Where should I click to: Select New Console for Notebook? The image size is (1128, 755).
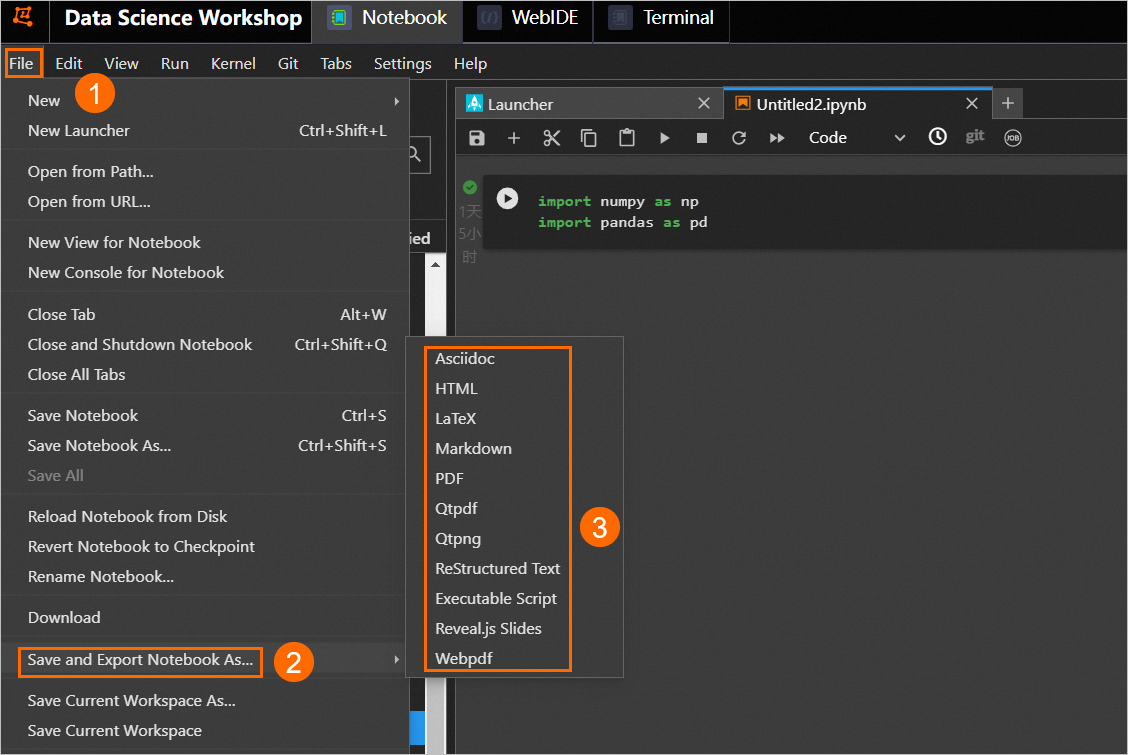(205, 273)
